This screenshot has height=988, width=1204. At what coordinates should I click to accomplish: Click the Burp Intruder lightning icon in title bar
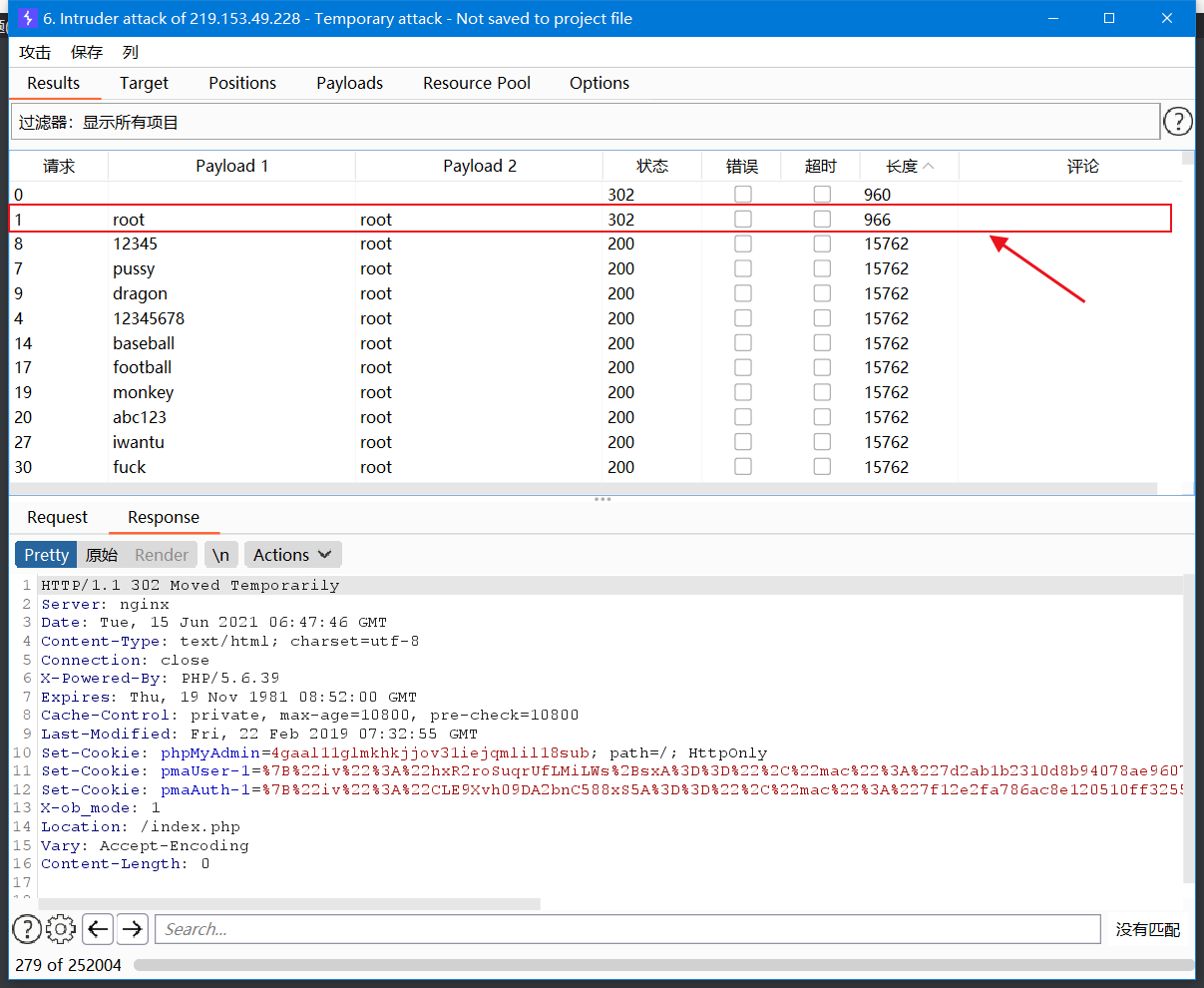tap(27, 17)
